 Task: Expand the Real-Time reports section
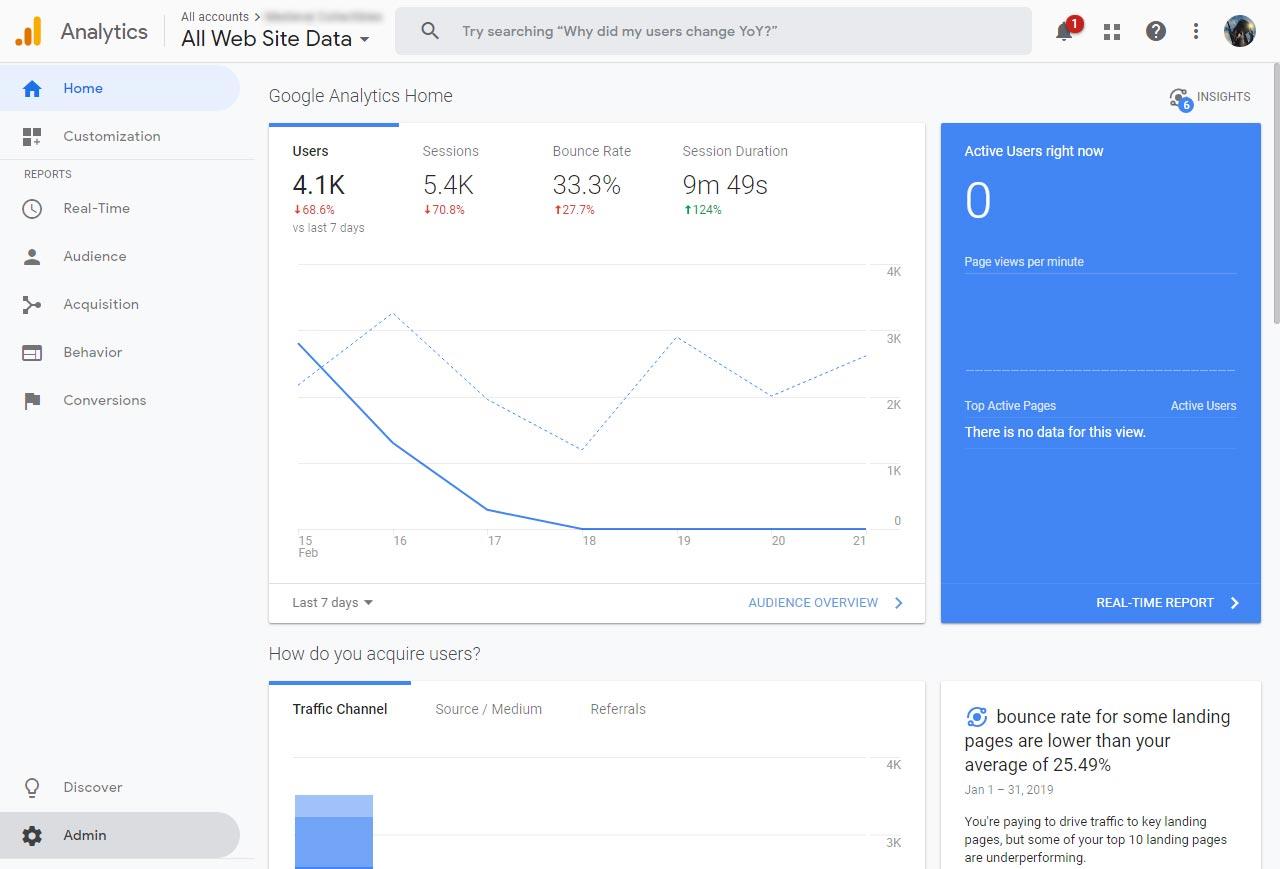point(120,208)
